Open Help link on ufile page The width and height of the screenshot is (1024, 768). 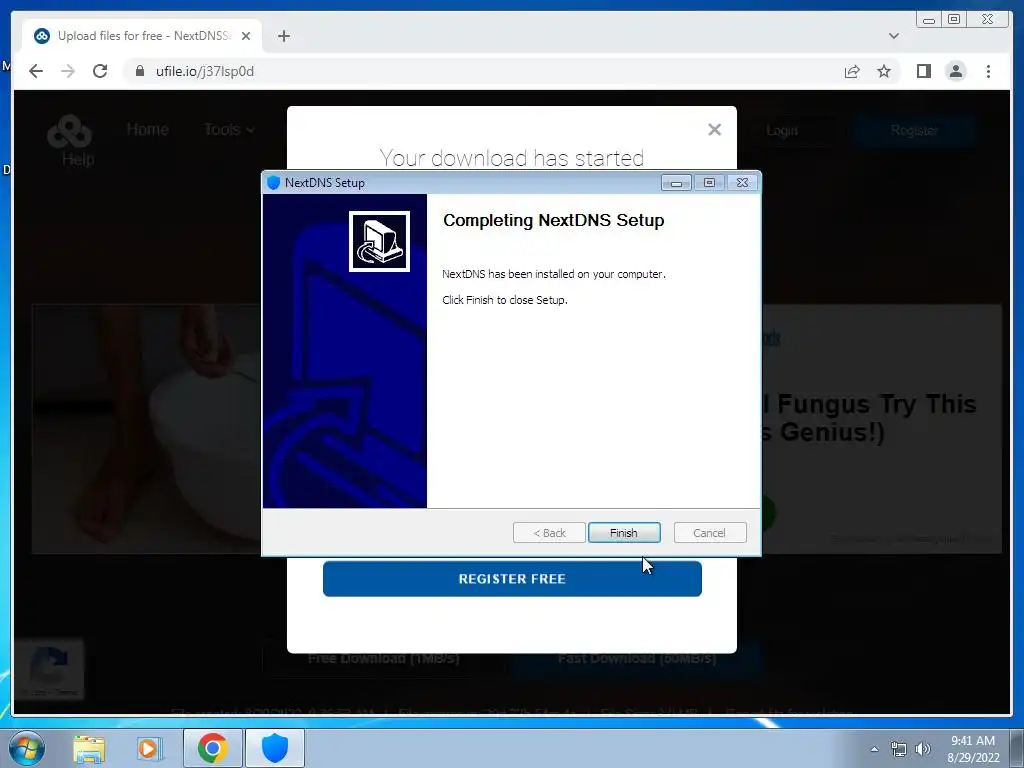tap(78, 159)
